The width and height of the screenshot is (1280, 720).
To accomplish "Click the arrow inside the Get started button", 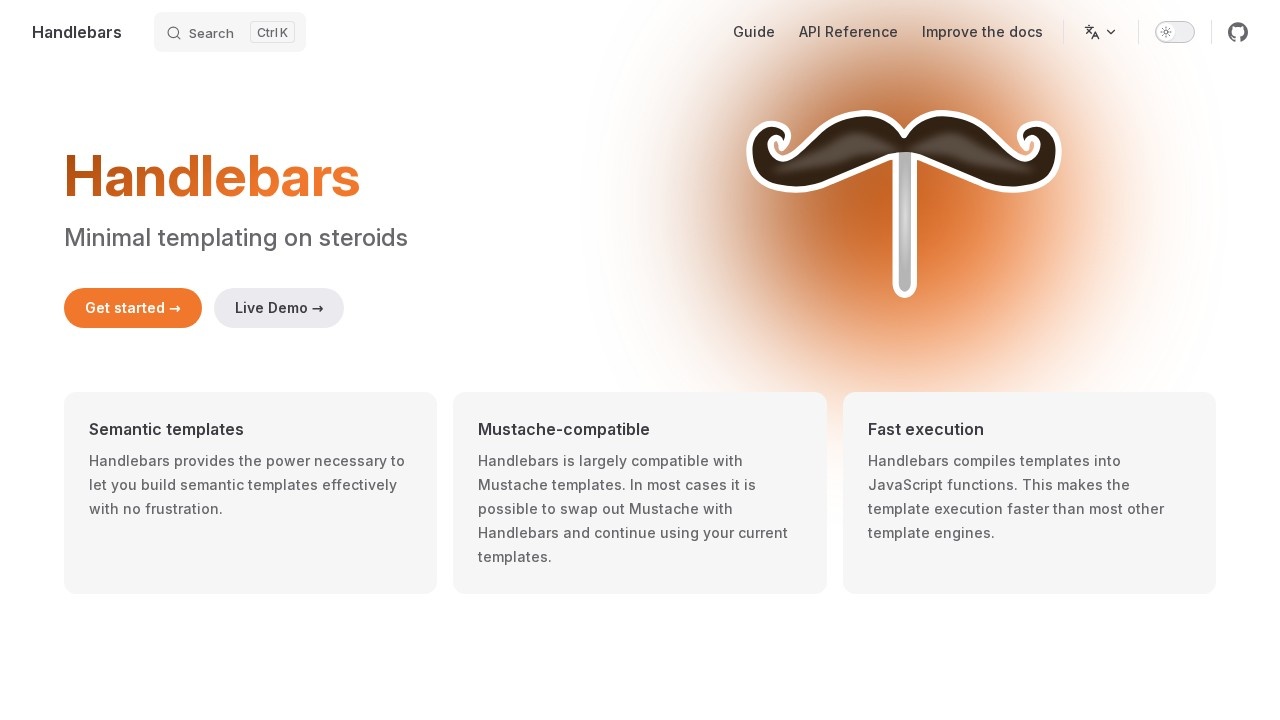I will pyautogui.click(x=175, y=308).
